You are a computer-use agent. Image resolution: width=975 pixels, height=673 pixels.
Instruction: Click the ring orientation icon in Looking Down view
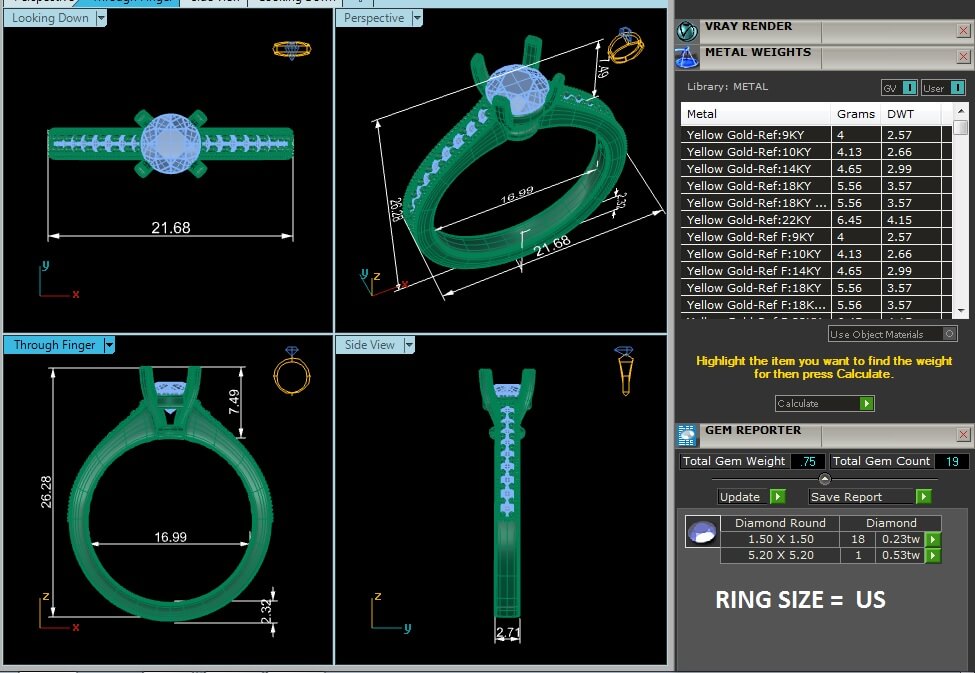pyautogui.click(x=291, y=49)
